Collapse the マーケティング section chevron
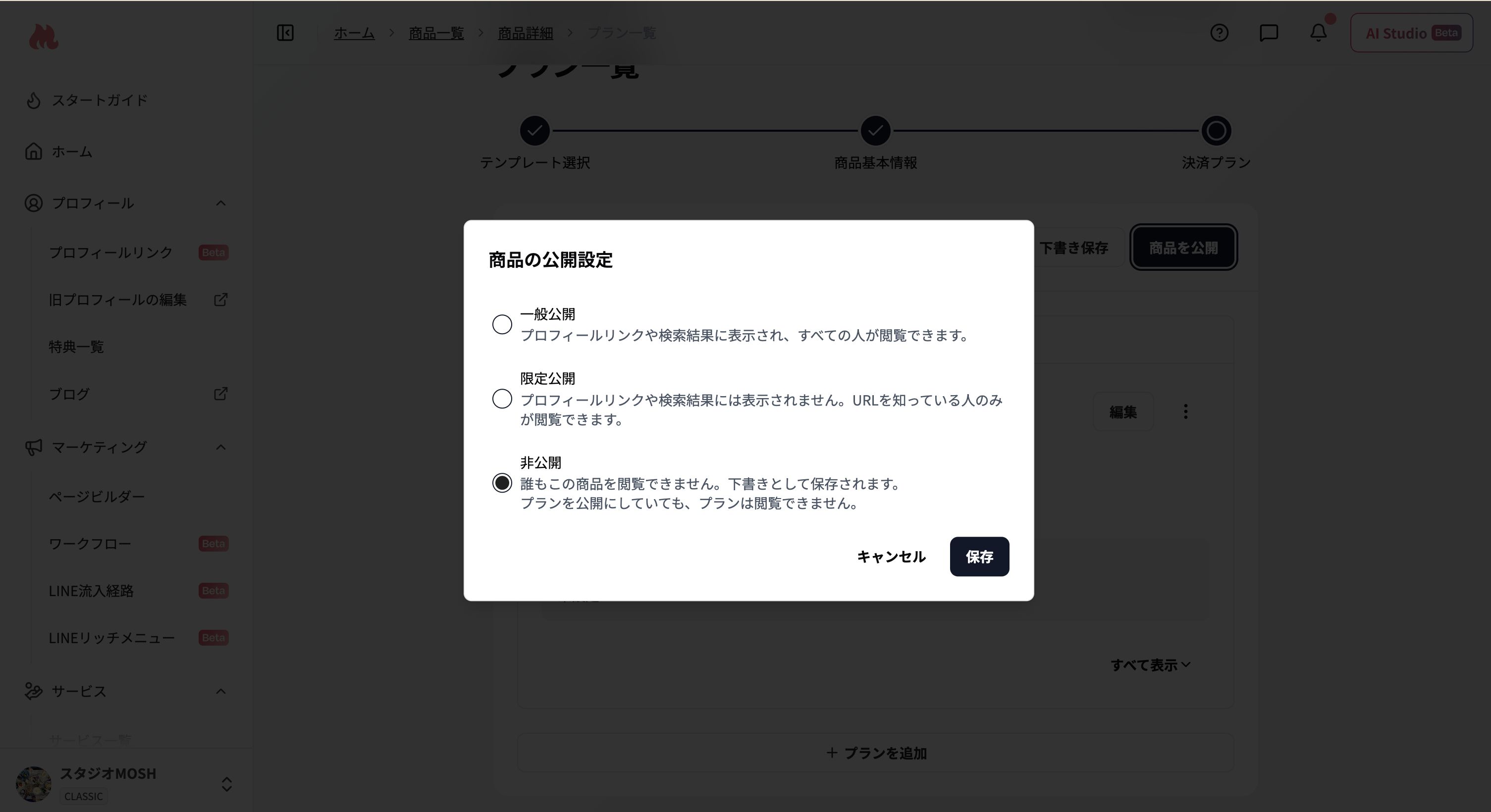The image size is (1491, 812). point(220,447)
